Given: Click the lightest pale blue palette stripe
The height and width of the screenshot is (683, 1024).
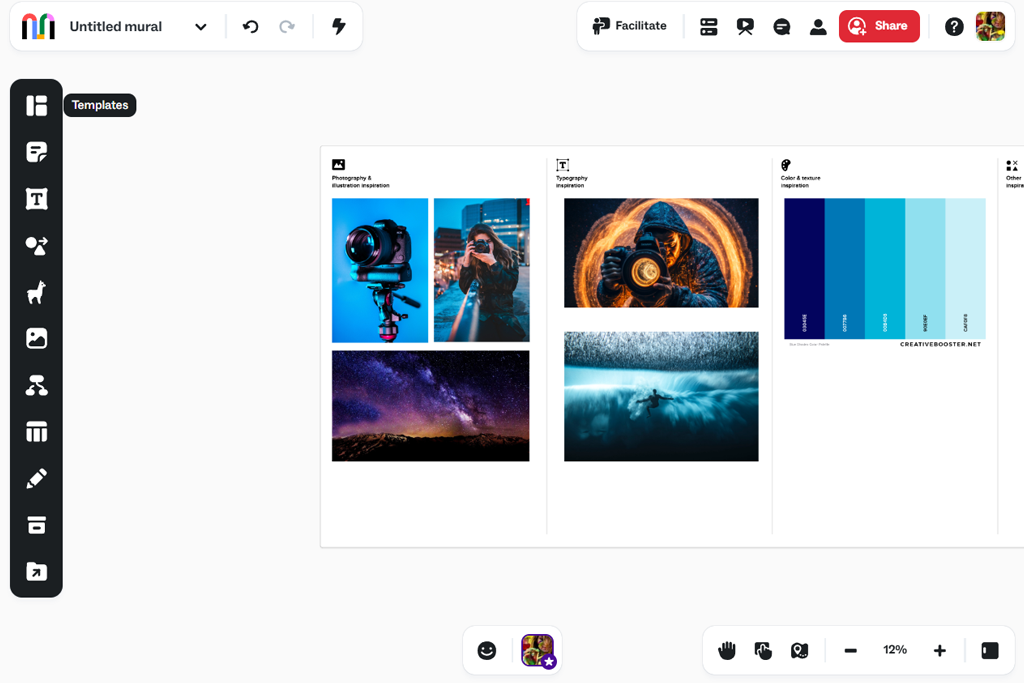Looking at the screenshot, I should [965, 268].
